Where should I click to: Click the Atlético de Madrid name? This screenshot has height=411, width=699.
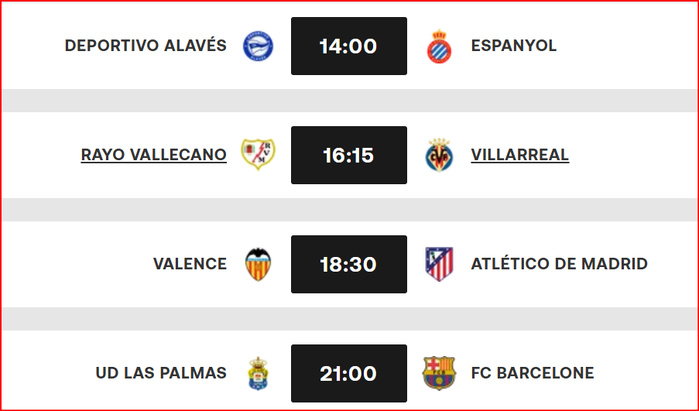(559, 264)
